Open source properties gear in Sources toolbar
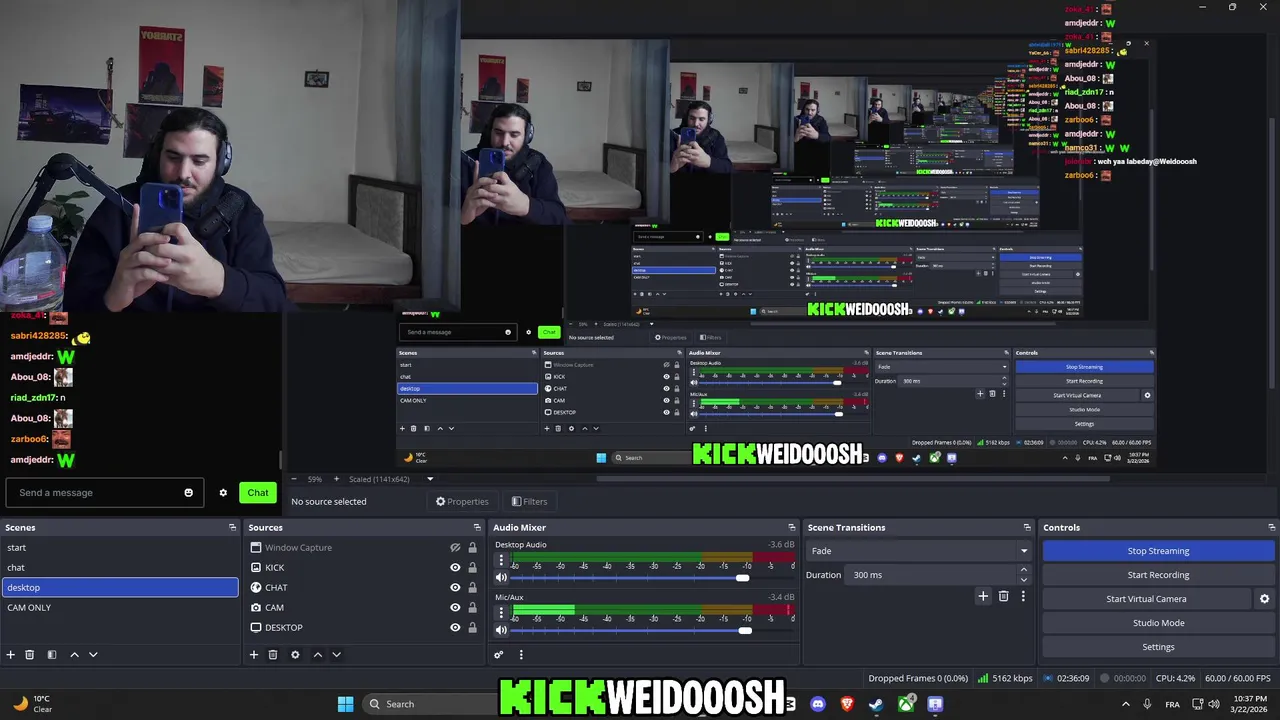This screenshot has height=720, width=1280. 295,654
